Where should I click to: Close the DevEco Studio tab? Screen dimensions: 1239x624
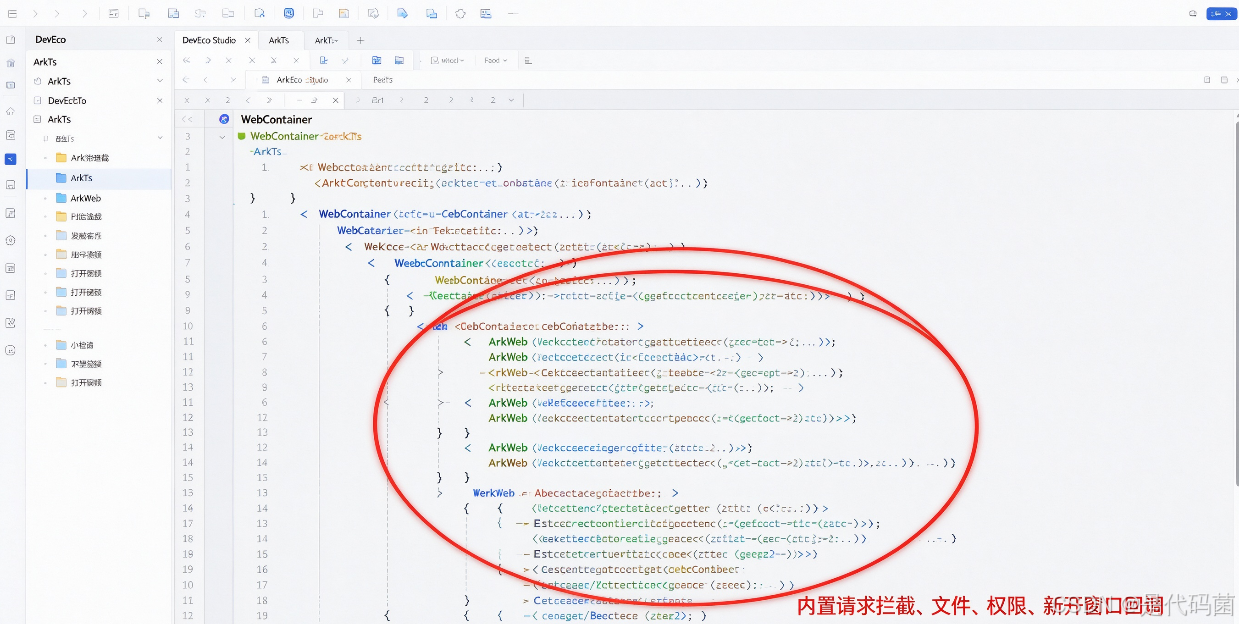[246, 40]
